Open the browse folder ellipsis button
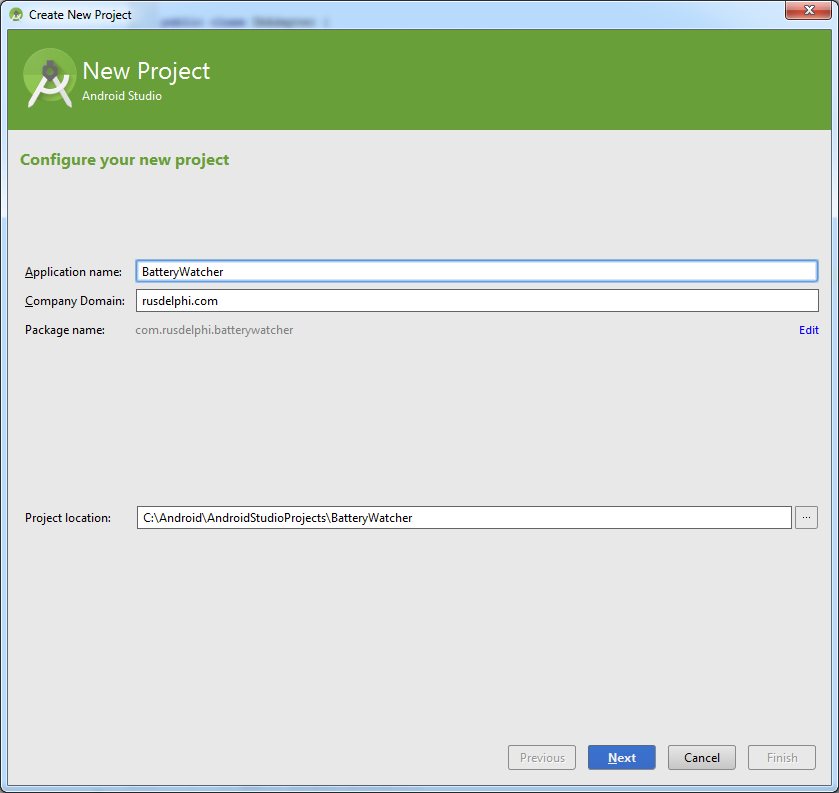 coord(806,517)
